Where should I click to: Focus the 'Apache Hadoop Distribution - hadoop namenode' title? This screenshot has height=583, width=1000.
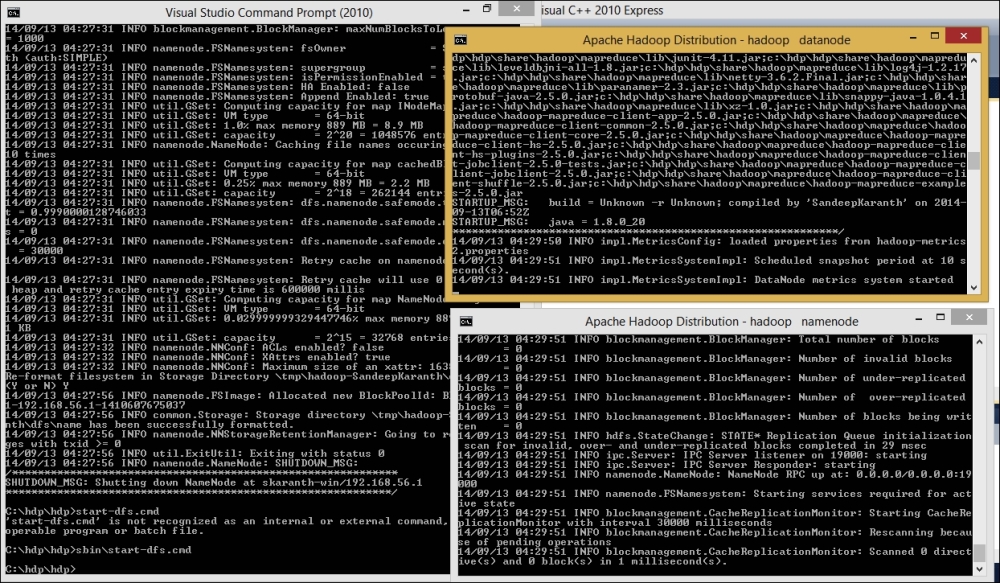click(x=721, y=321)
